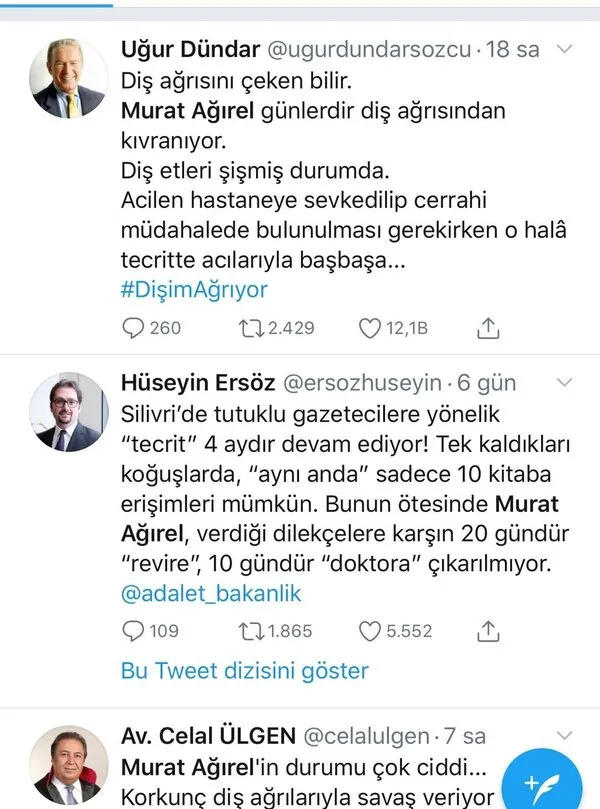
Task: Reply to Hüseyin Ersöz's tweet
Action: click(133, 630)
